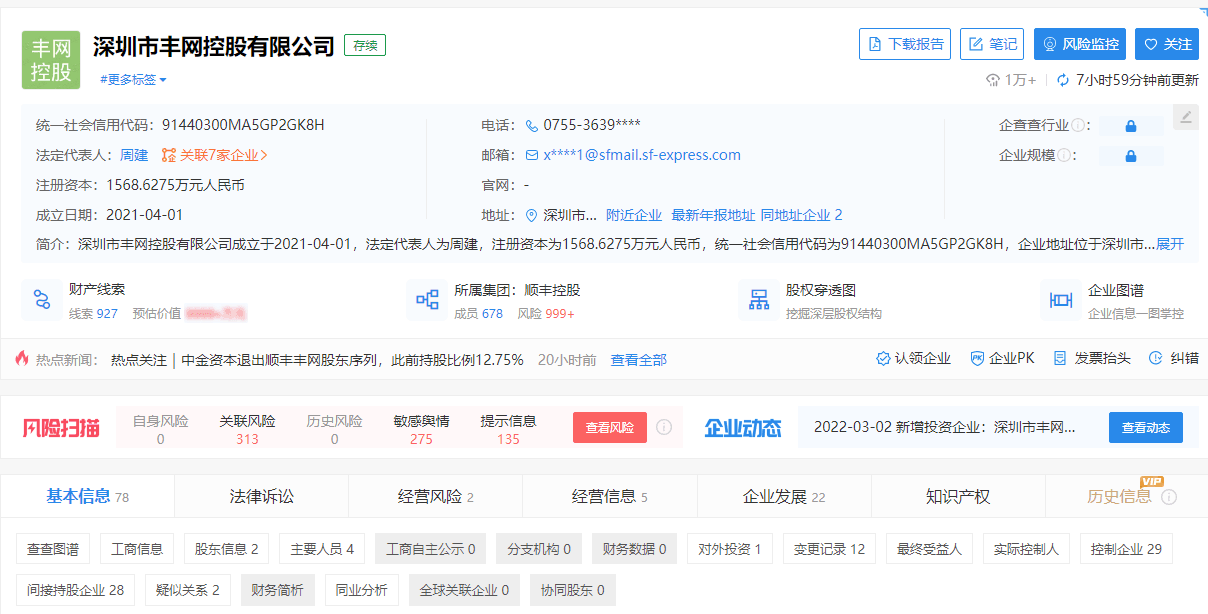Click the 所属集团 hierarchy icon
This screenshot has width=1208, height=614.
427,299
